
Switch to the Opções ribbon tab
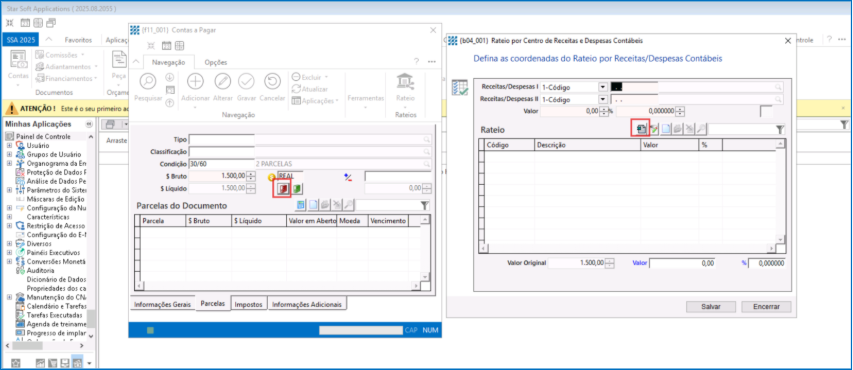pyautogui.click(x=215, y=62)
